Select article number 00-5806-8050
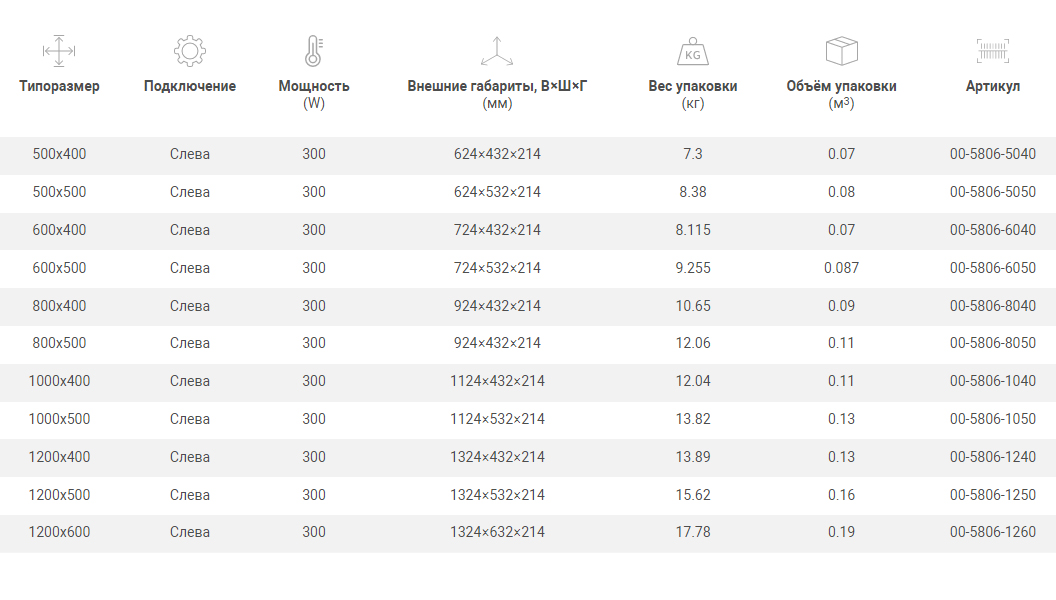The height and width of the screenshot is (600, 1056). (992, 343)
